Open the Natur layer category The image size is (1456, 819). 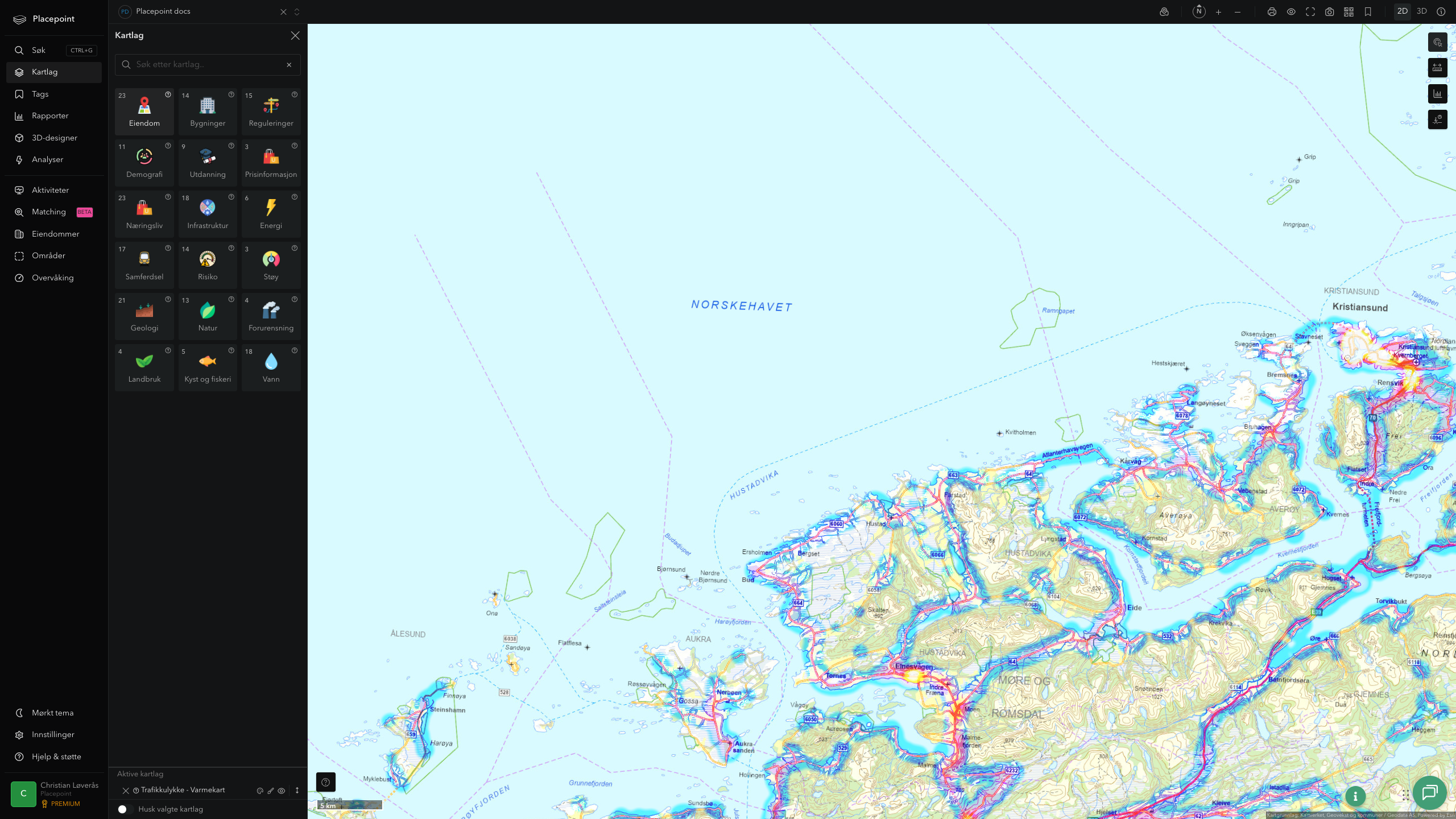208,316
